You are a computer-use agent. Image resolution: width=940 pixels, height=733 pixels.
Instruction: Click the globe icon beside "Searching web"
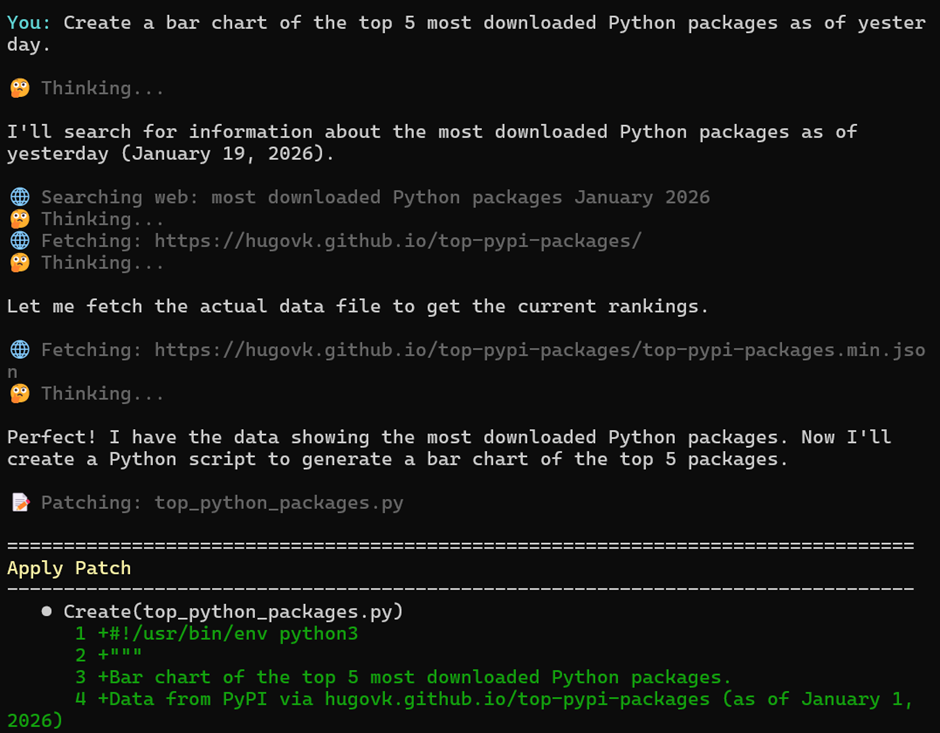click(x=19, y=197)
